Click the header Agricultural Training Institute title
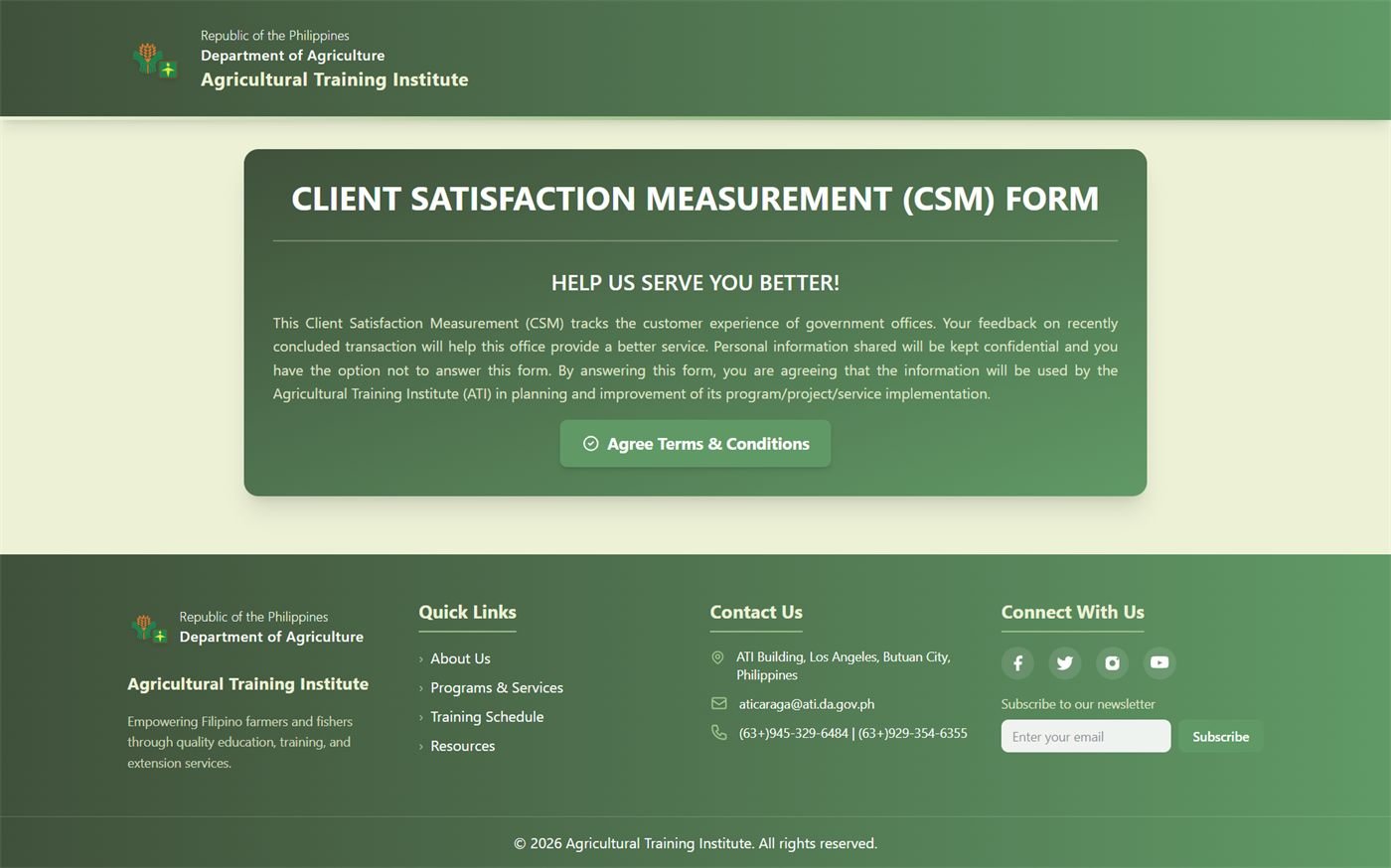 (x=335, y=79)
